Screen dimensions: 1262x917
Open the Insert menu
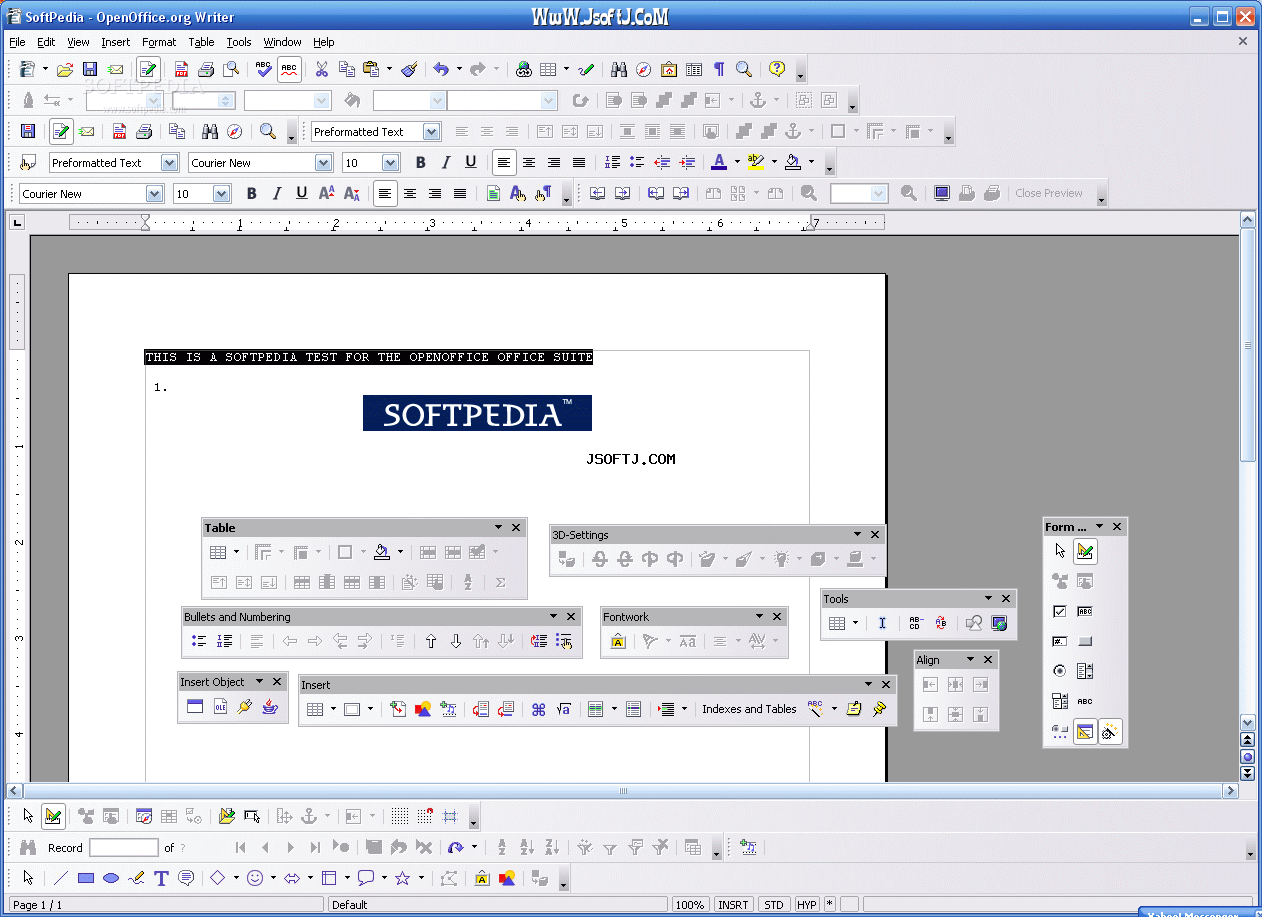(x=116, y=42)
